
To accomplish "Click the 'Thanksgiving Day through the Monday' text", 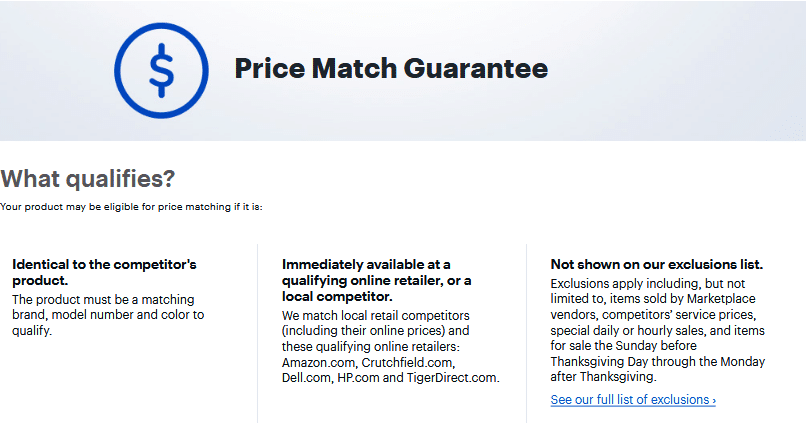I will [657, 361].
